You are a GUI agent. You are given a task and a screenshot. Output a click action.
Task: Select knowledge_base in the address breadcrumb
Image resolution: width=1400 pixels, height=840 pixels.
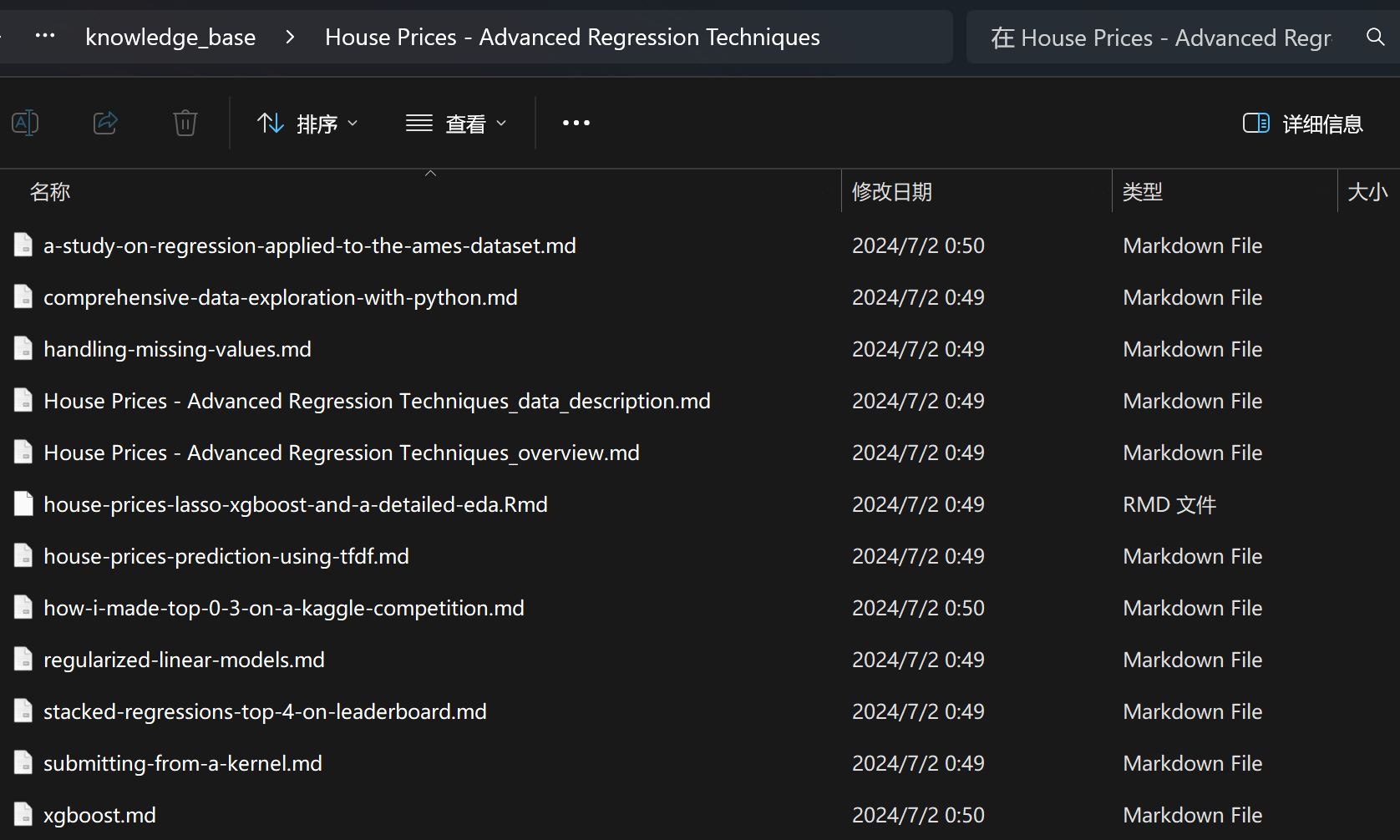170,37
